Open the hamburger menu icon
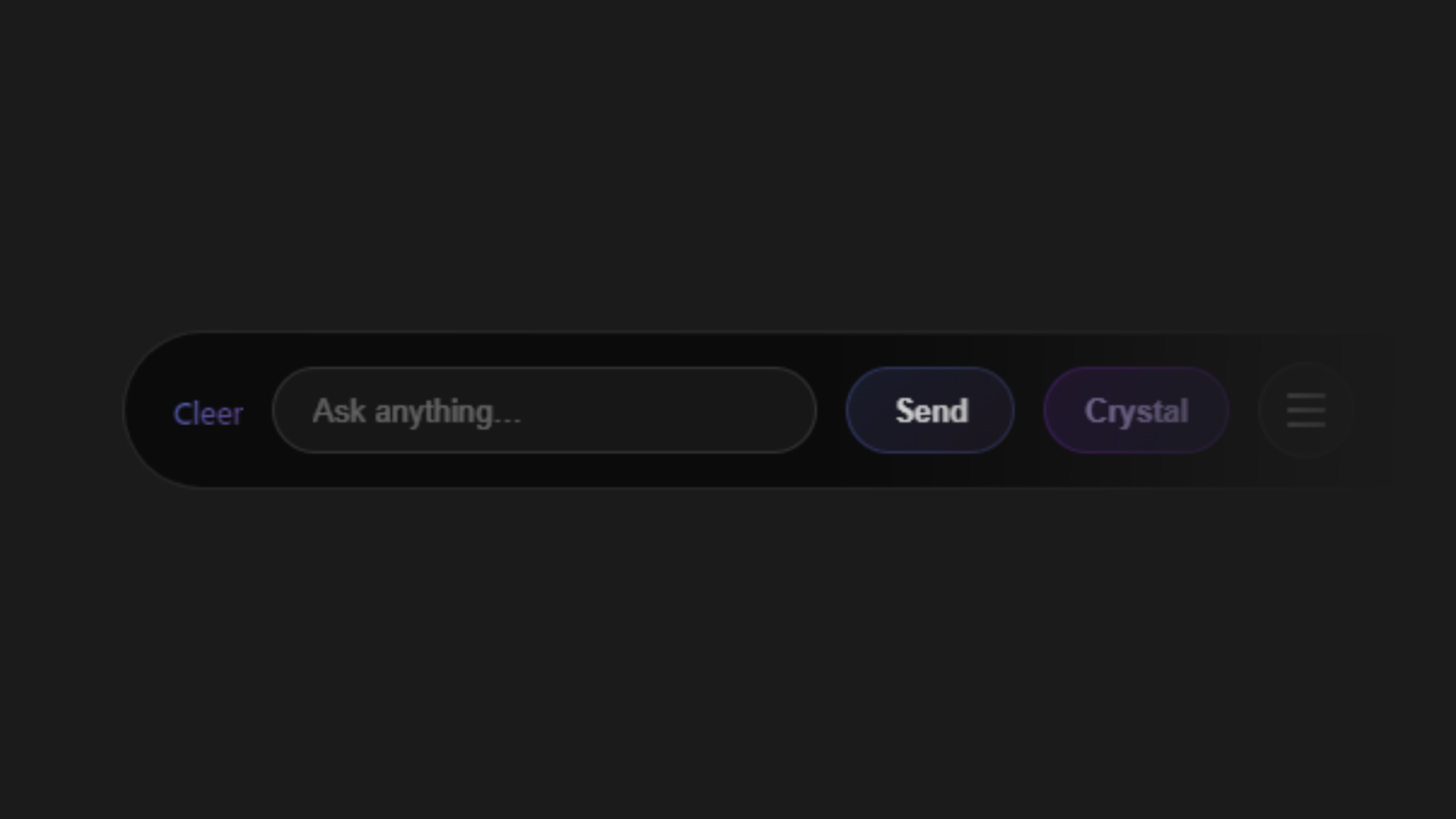 1306,410
